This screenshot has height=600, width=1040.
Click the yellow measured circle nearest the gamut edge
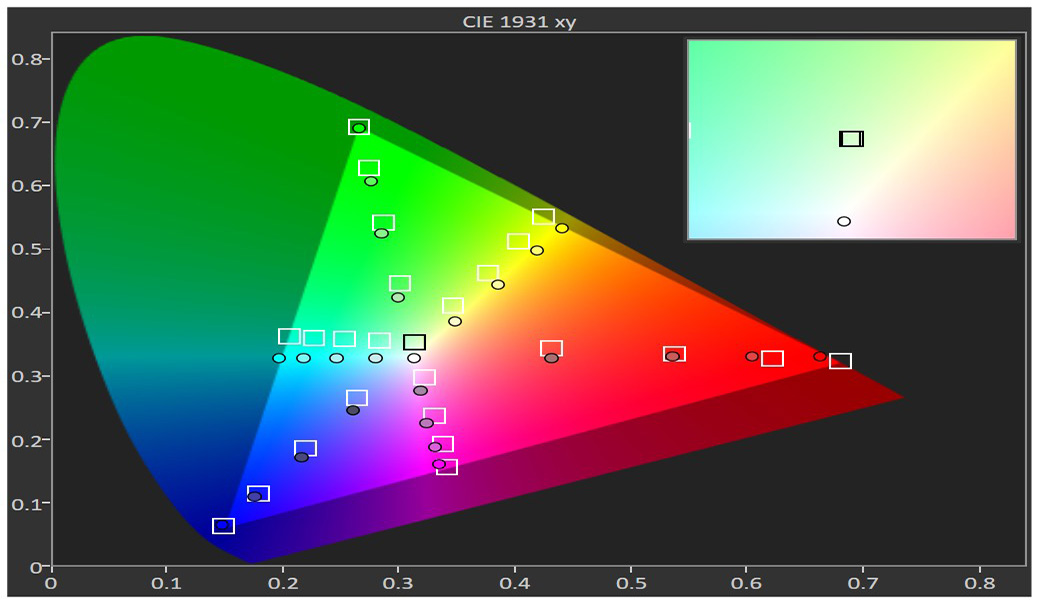pyautogui.click(x=562, y=228)
